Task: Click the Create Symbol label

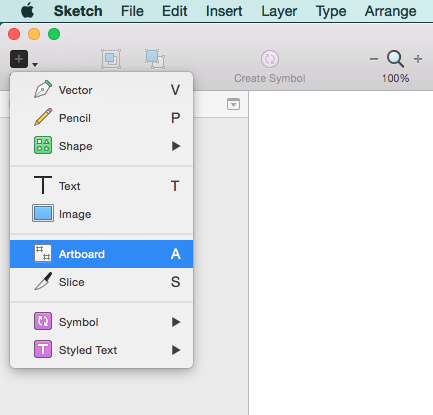Action: 270,78
